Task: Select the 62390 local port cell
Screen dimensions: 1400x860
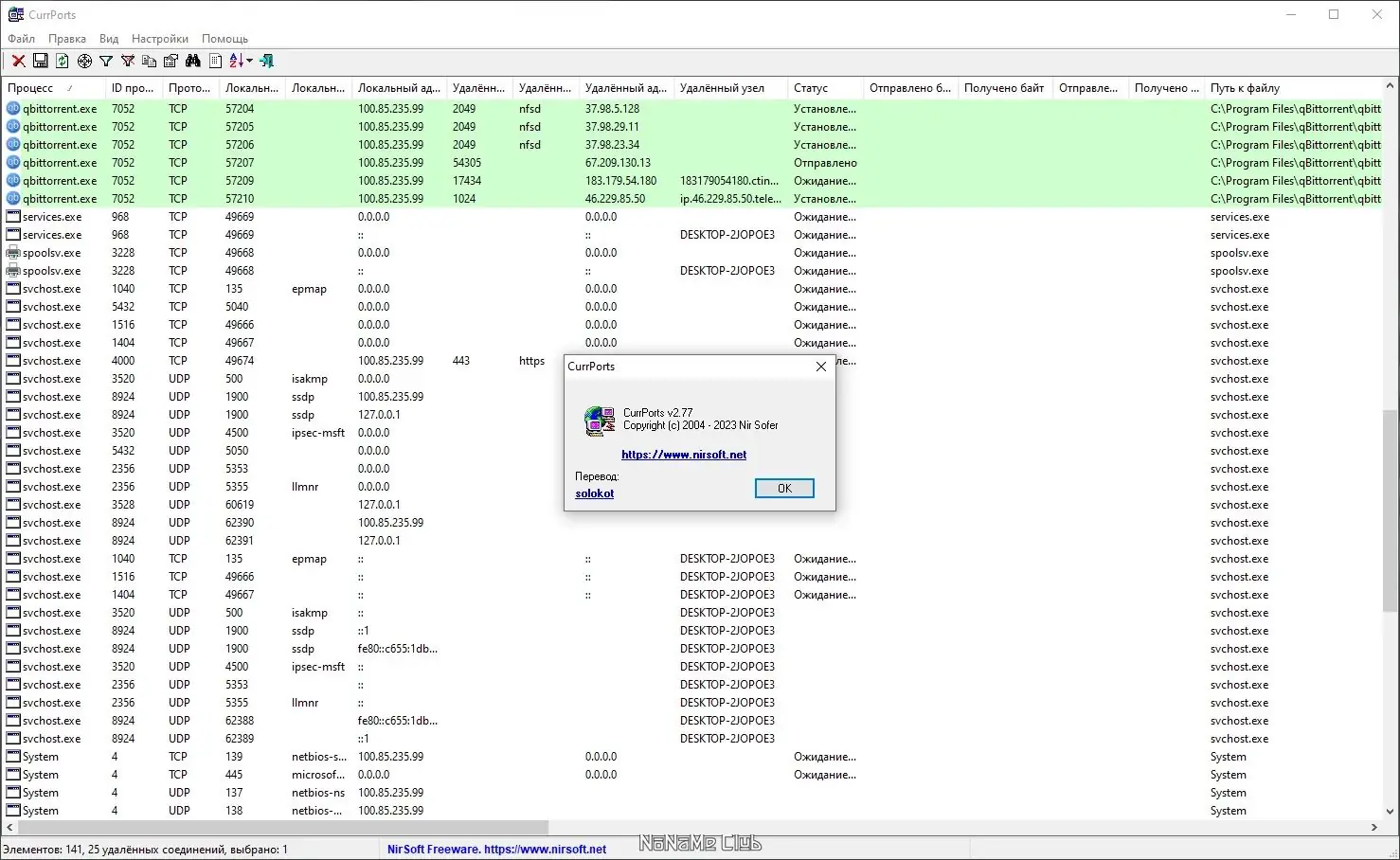Action: pyautogui.click(x=240, y=523)
